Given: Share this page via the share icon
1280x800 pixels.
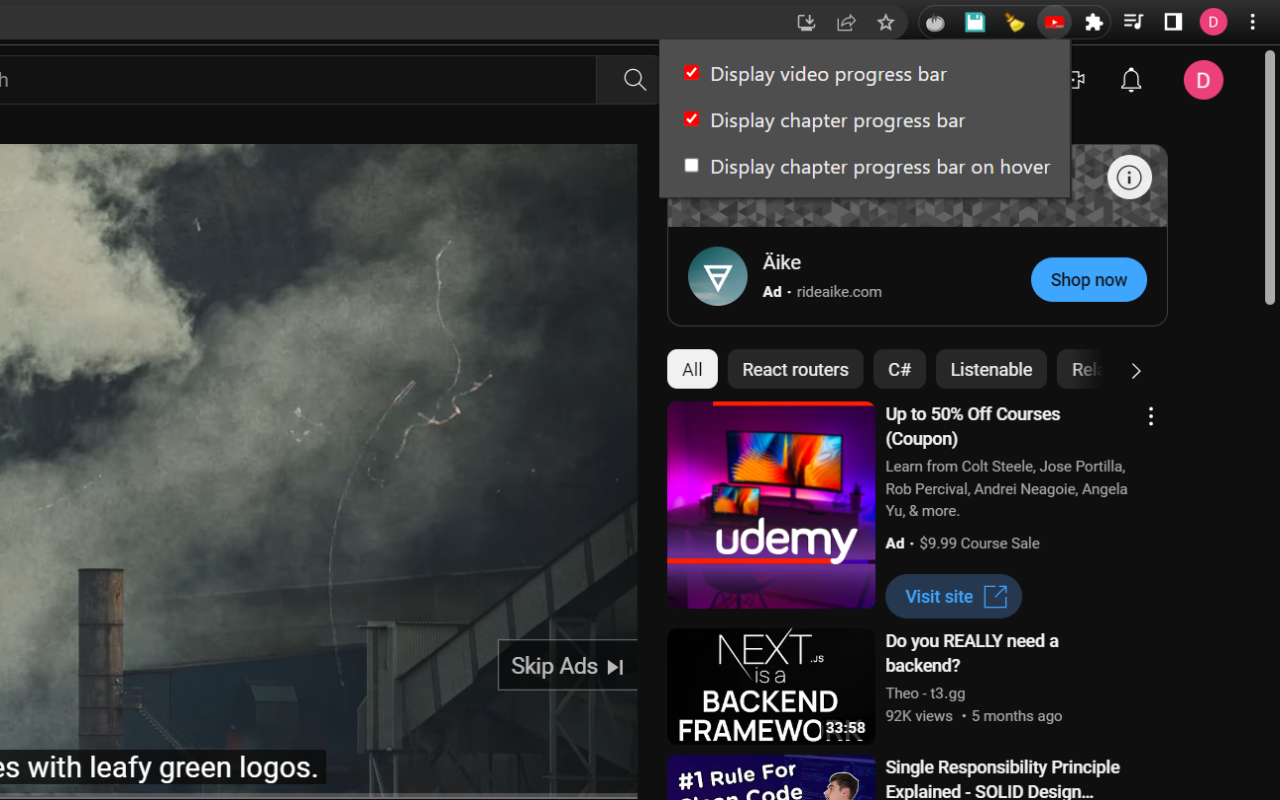Looking at the screenshot, I should pos(846,22).
